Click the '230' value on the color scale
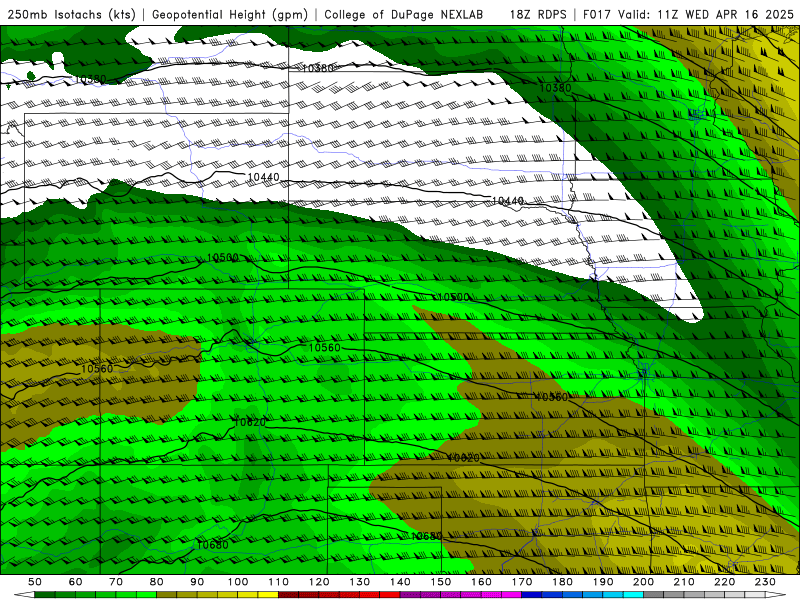The height and width of the screenshot is (600, 800). tap(765, 582)
